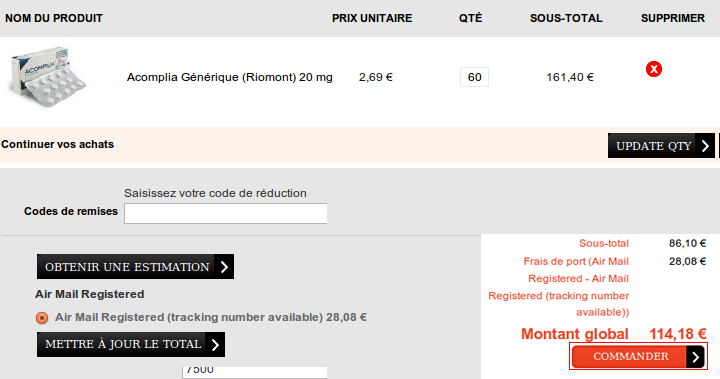Click the arrow on UPDATE QTY button
720x379 pixels.
705,146
